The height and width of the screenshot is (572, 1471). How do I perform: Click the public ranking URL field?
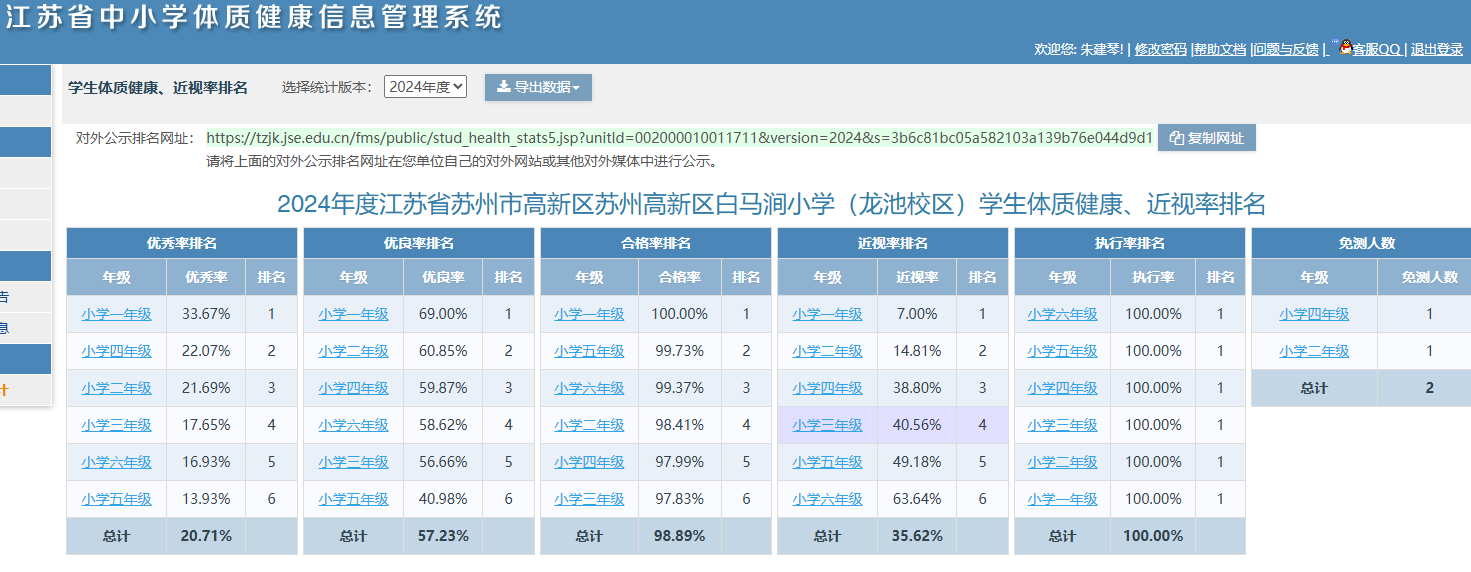[680, 137]
